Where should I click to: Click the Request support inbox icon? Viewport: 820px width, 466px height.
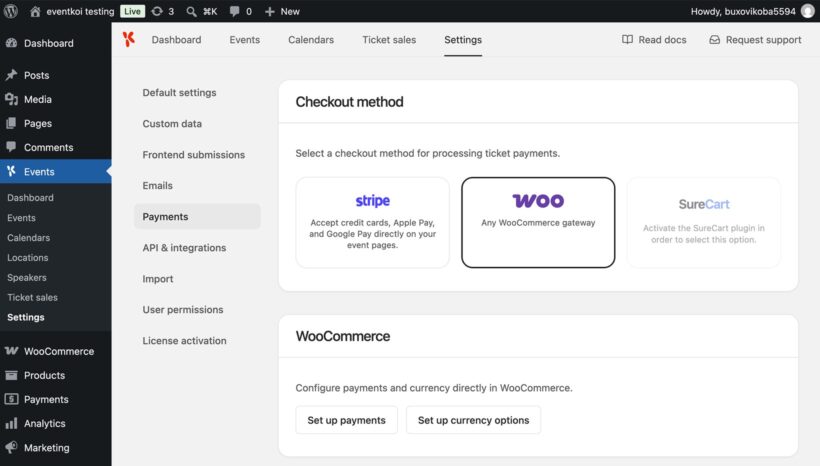(x=714, y=40)
